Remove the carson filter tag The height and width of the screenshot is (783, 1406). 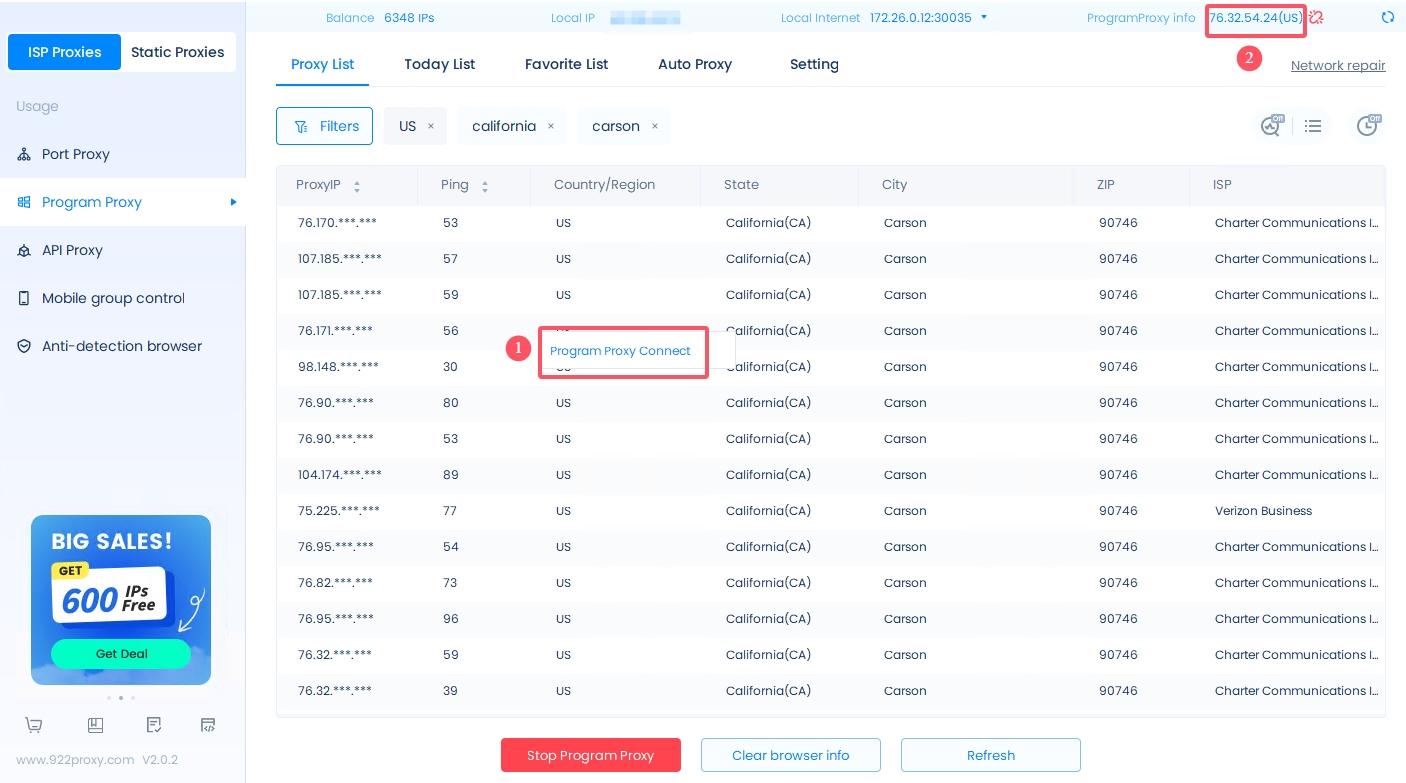click(x=655, y=126)
